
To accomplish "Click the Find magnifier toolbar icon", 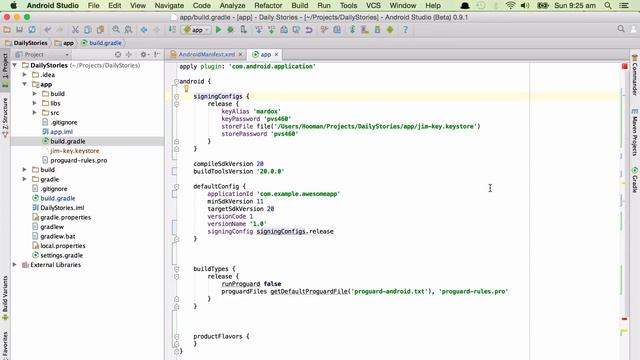I will tap(116, 30).
